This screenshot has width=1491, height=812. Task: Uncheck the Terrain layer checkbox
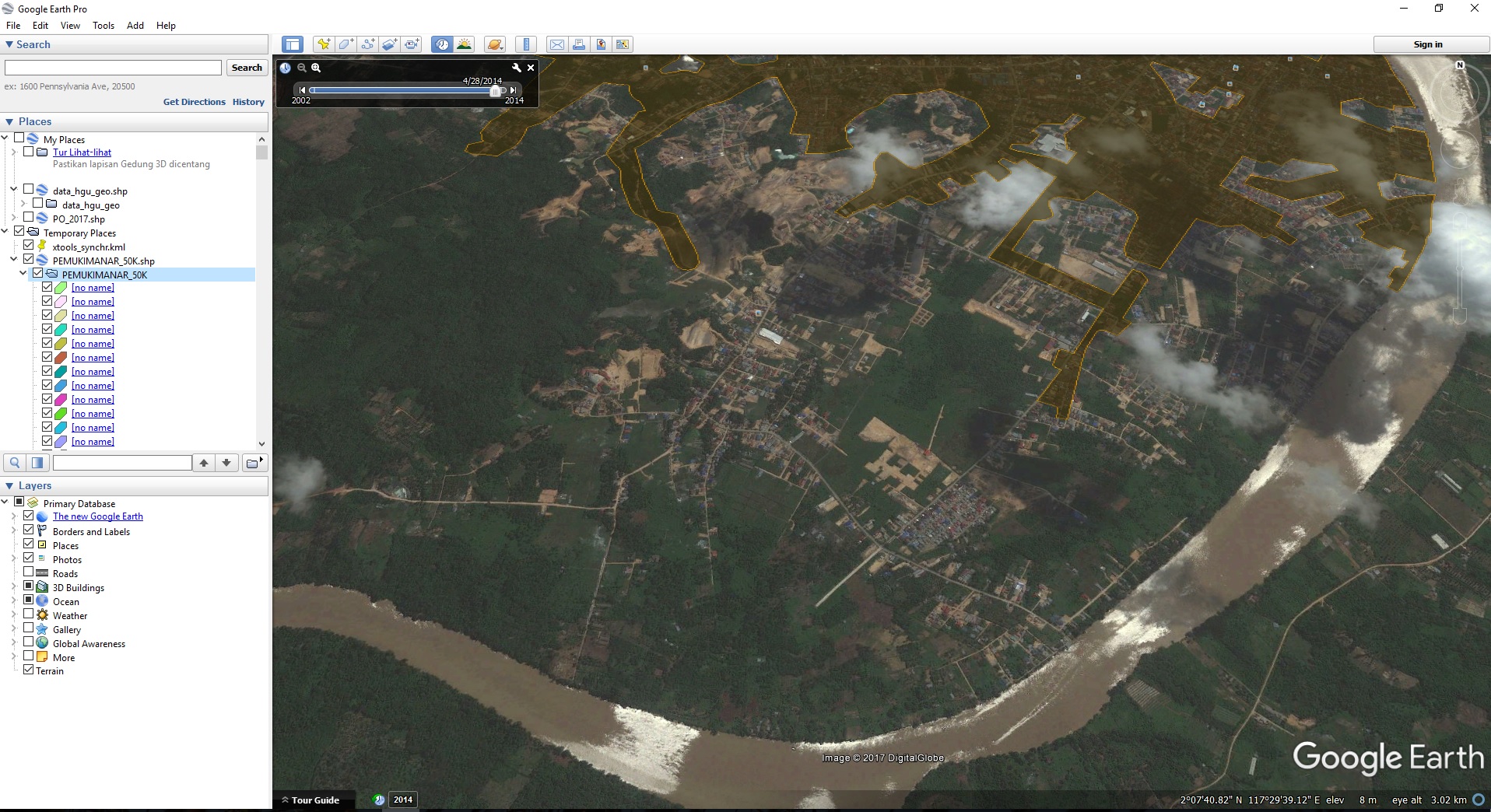[x=29, y=670]
